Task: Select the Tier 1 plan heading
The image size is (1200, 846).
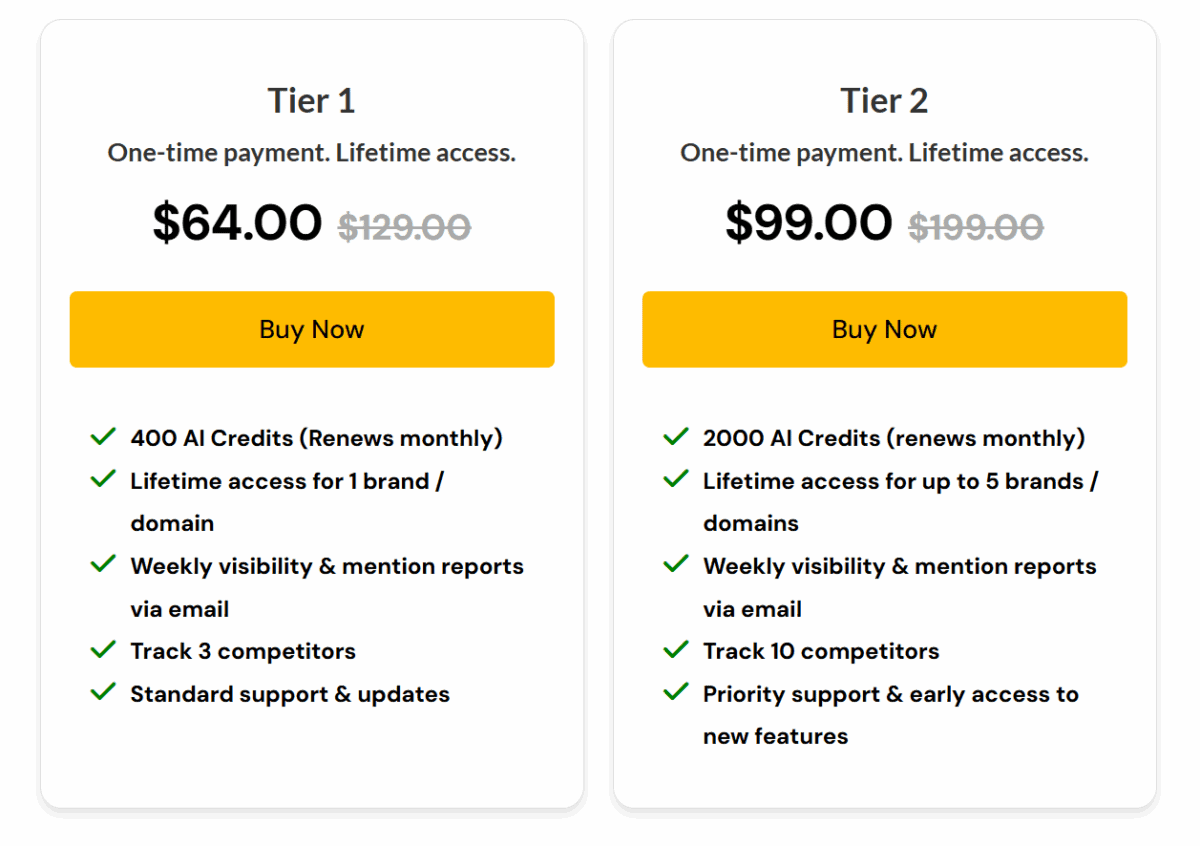Action: [x=311, y=101]
